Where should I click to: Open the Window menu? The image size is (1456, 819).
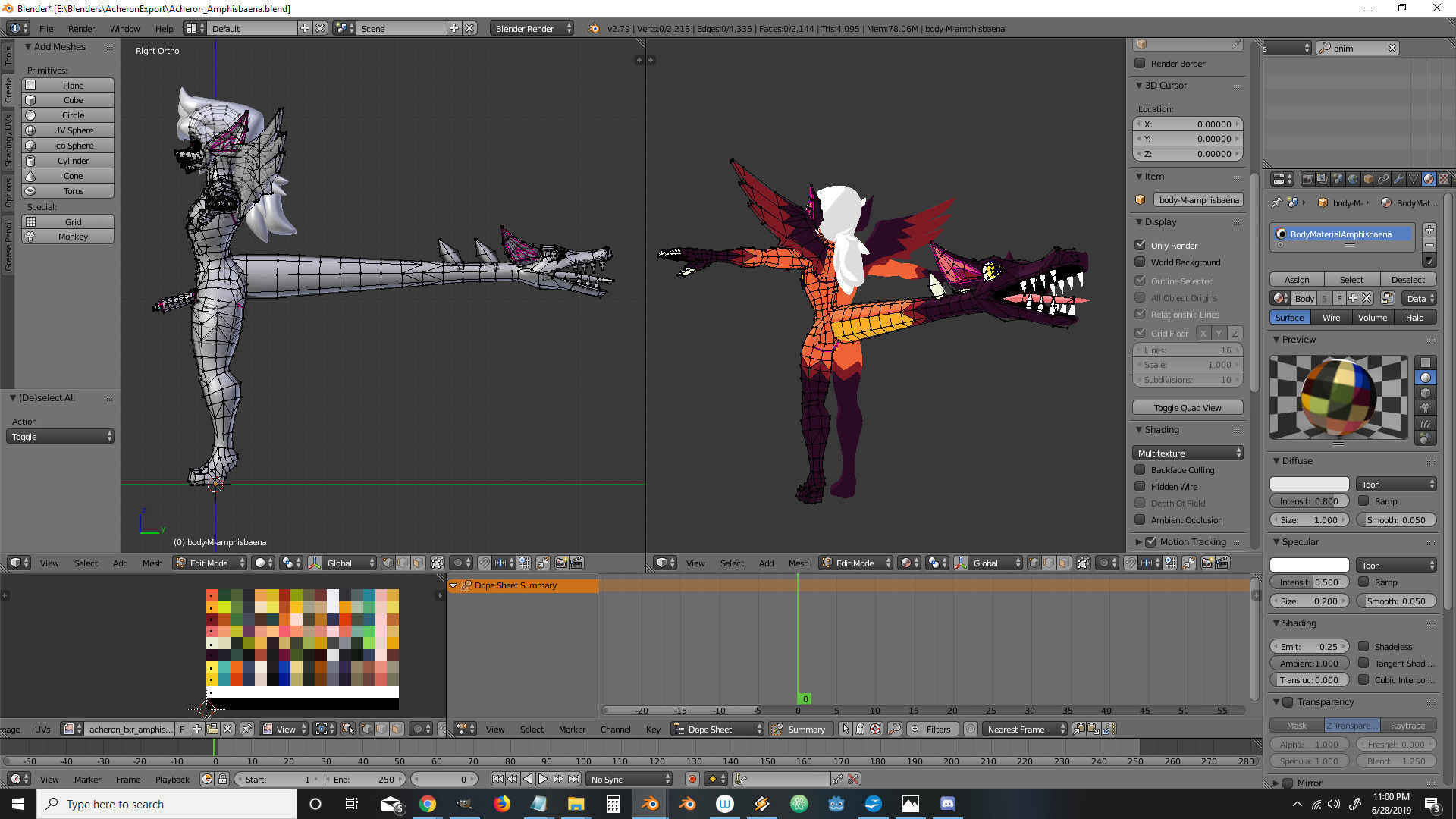coord(124,28)
